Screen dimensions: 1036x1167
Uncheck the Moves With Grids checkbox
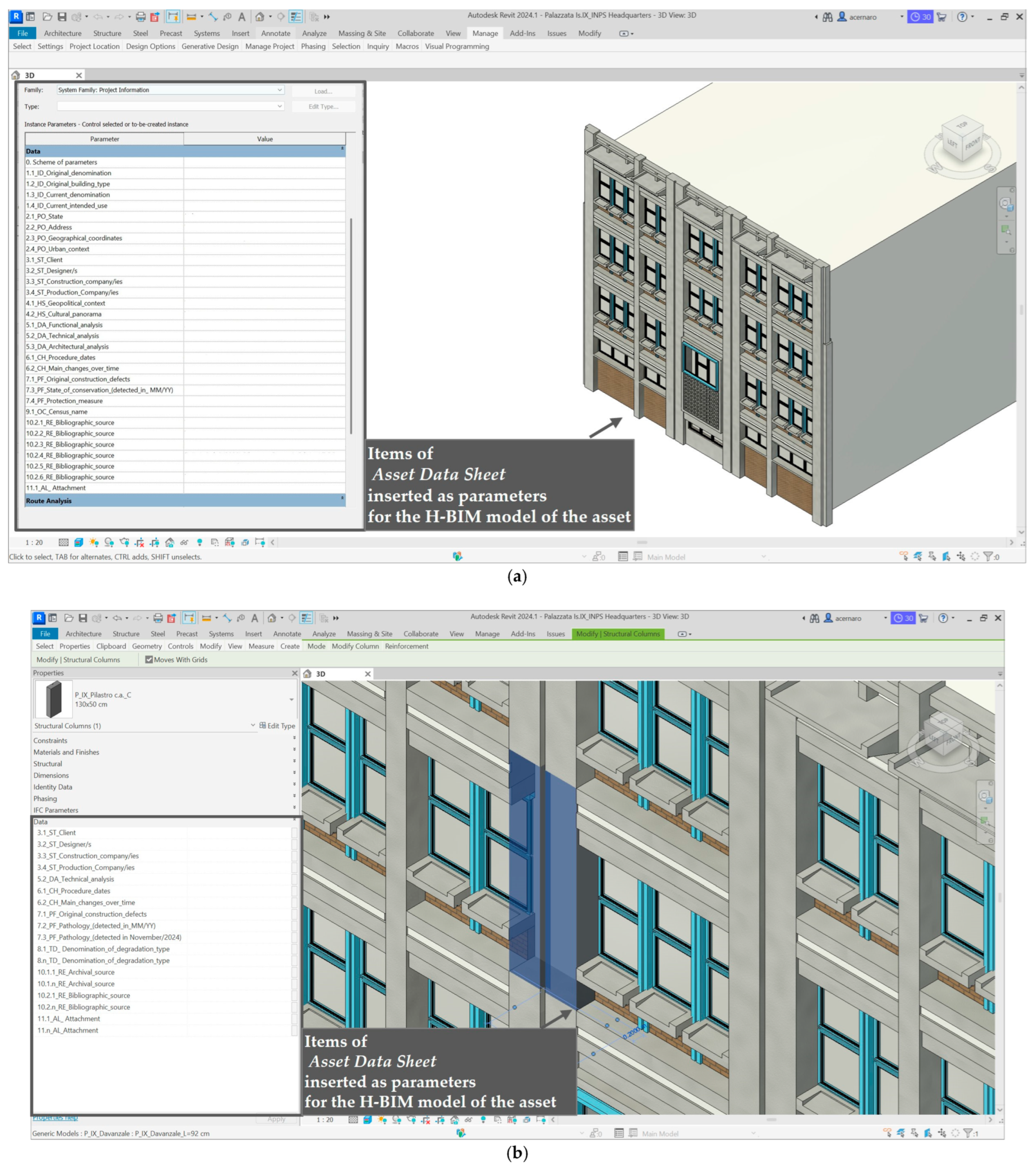coord(149,660)
